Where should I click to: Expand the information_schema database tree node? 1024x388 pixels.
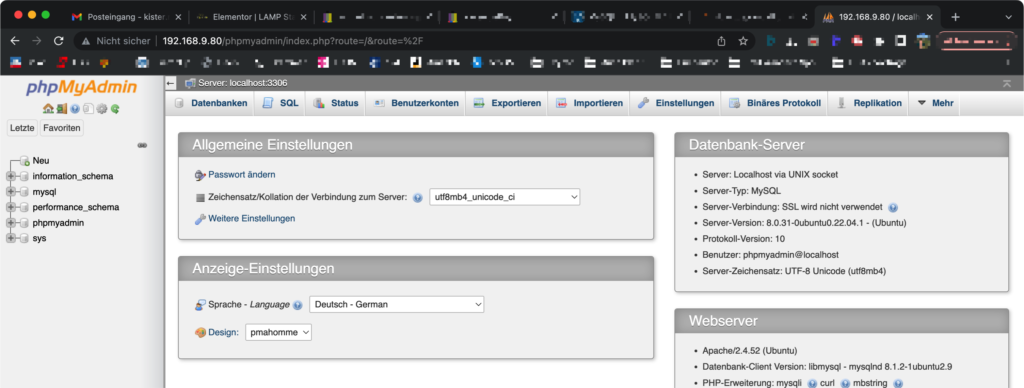pyautogui.click(x=10, y=176)
